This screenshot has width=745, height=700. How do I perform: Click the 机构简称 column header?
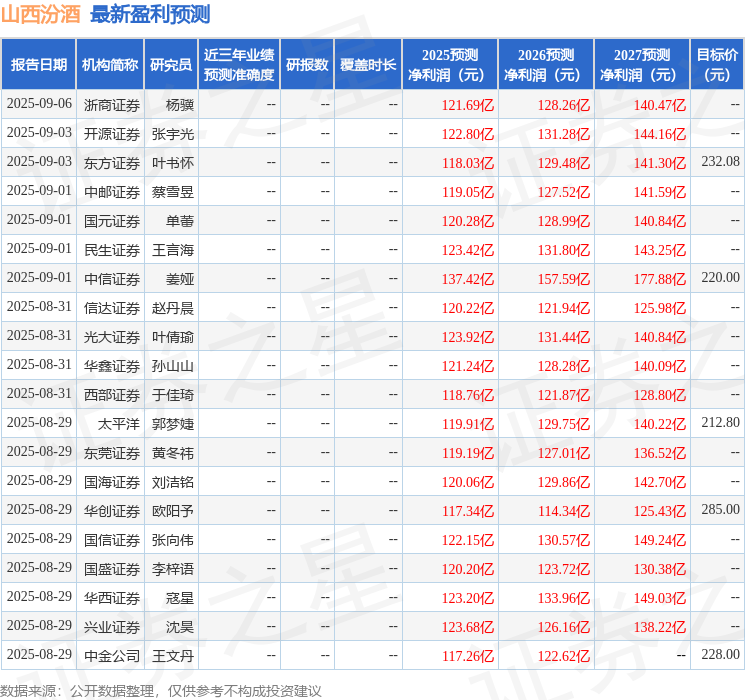tap(110, 65)
